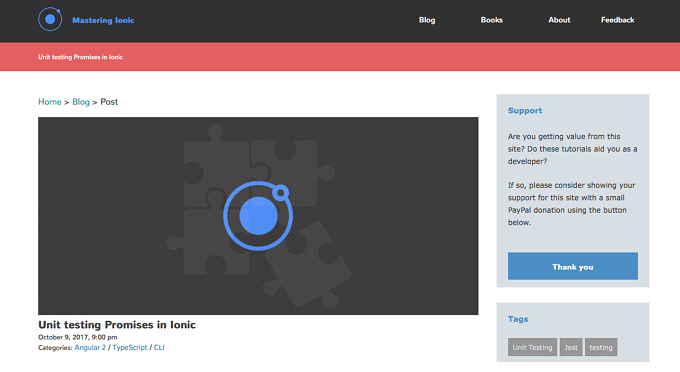This screenshot has height=372, width=680.
Task: Select the Jest tag
Action: click(571, 347)
